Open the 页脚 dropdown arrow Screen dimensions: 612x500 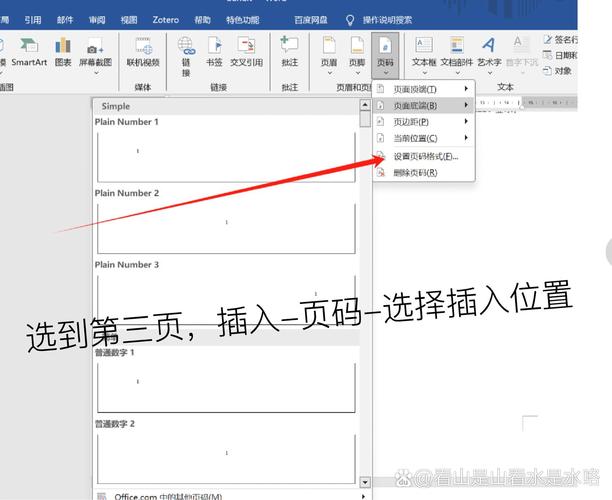point(358,73)
